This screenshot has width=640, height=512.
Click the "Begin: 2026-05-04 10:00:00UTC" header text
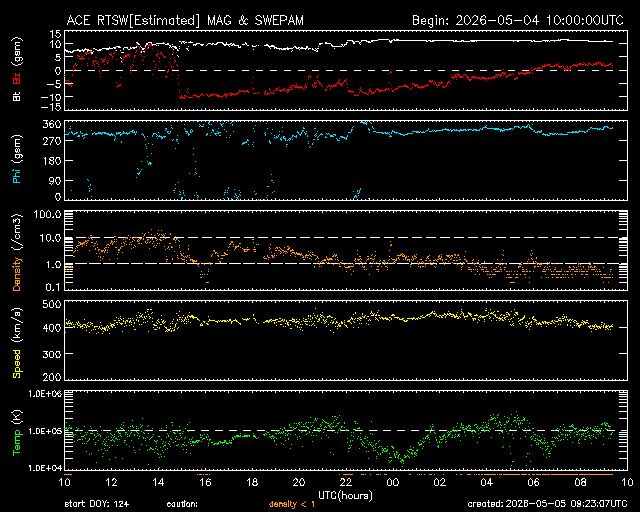click(518, 20)
